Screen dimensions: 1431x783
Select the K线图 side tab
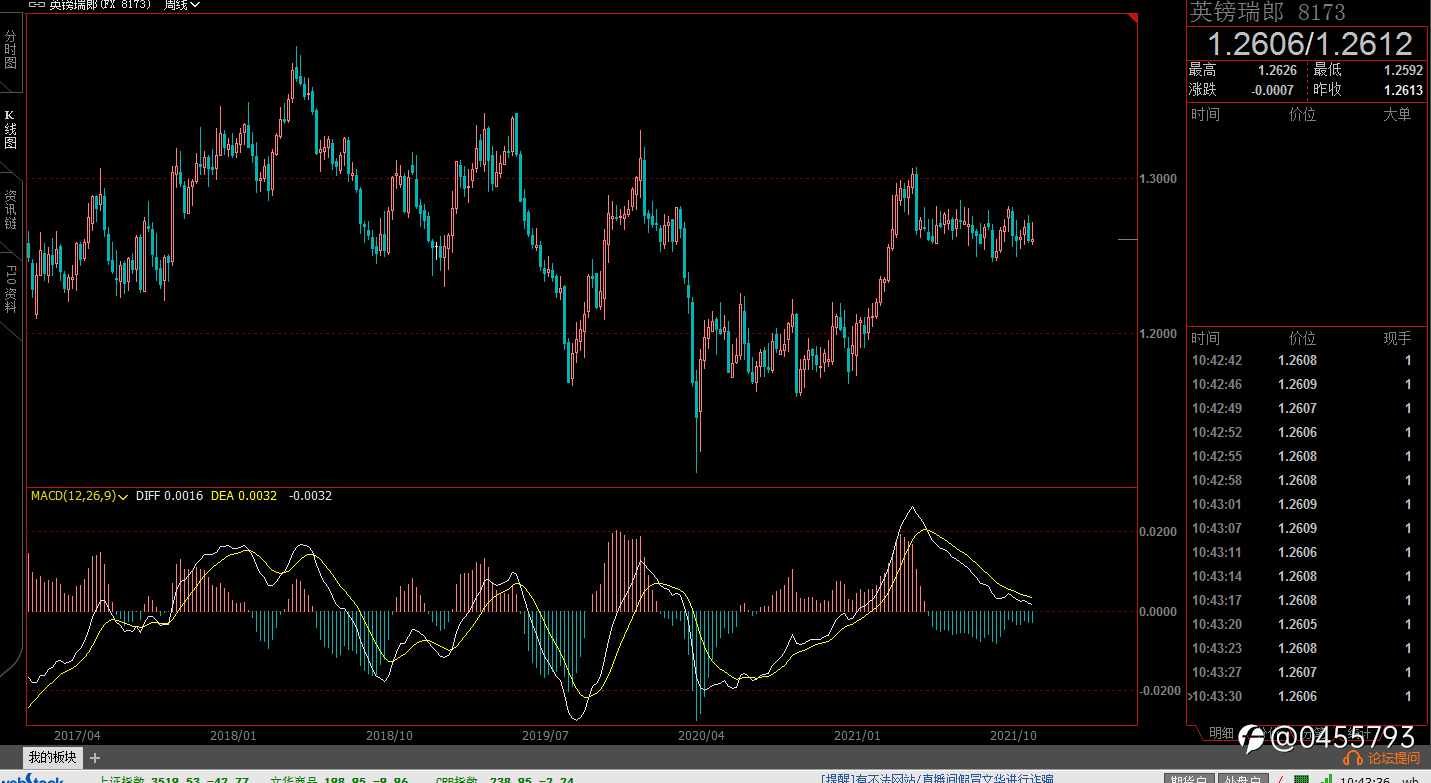pos(11,129)
